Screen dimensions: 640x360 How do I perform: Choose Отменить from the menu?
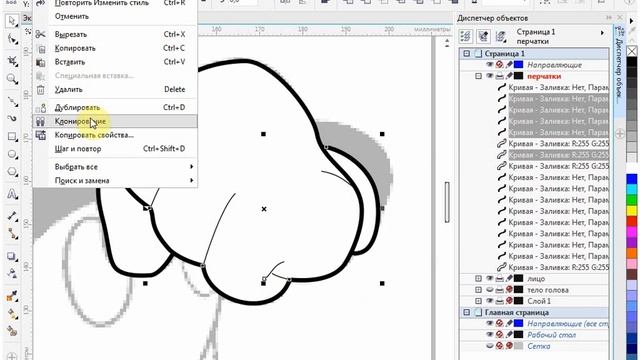(x=115, y=16)
